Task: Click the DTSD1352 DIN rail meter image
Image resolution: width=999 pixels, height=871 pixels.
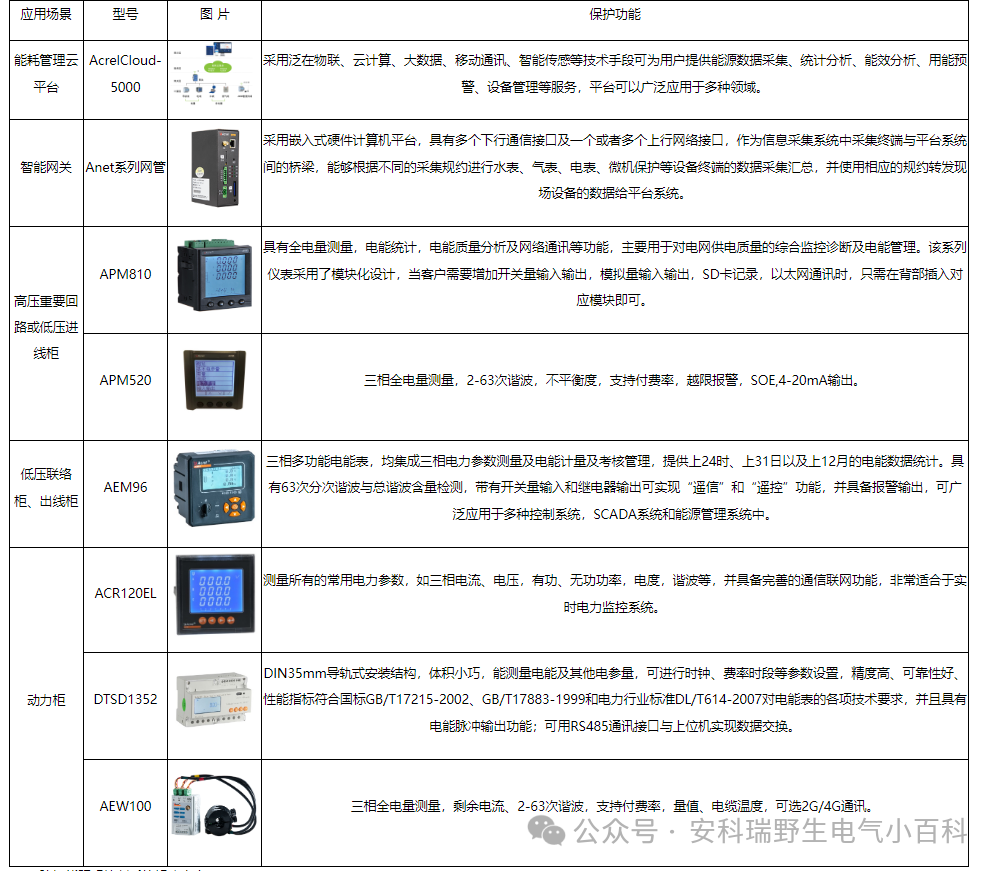Action: pos(213,699)
